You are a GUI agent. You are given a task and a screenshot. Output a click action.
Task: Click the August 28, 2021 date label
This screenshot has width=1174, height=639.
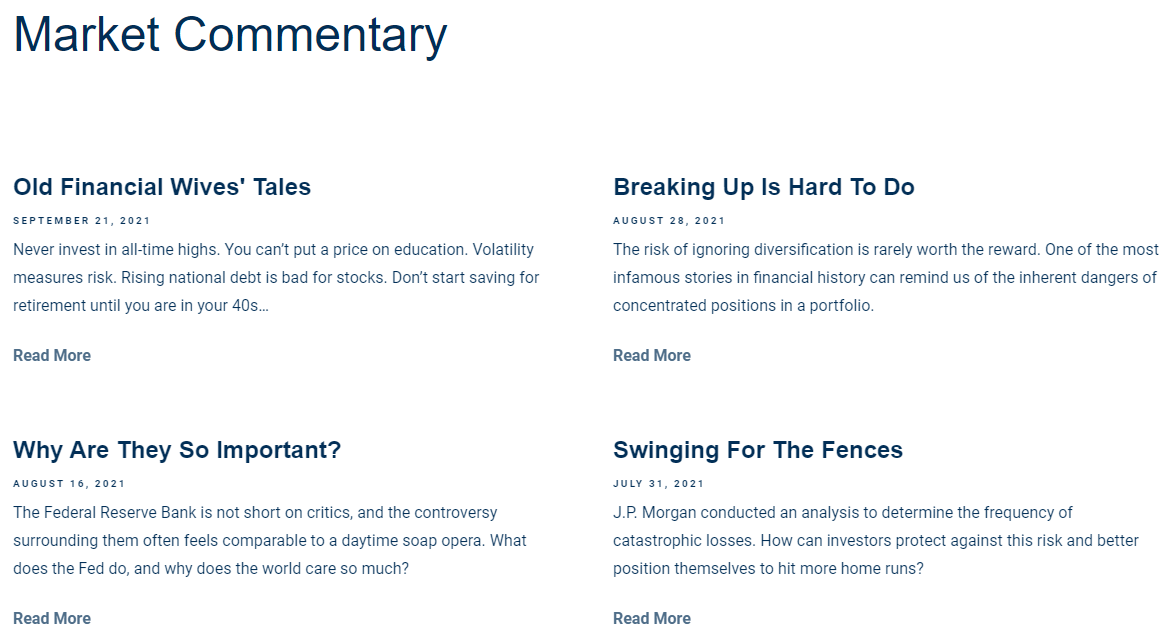(669, 221)
